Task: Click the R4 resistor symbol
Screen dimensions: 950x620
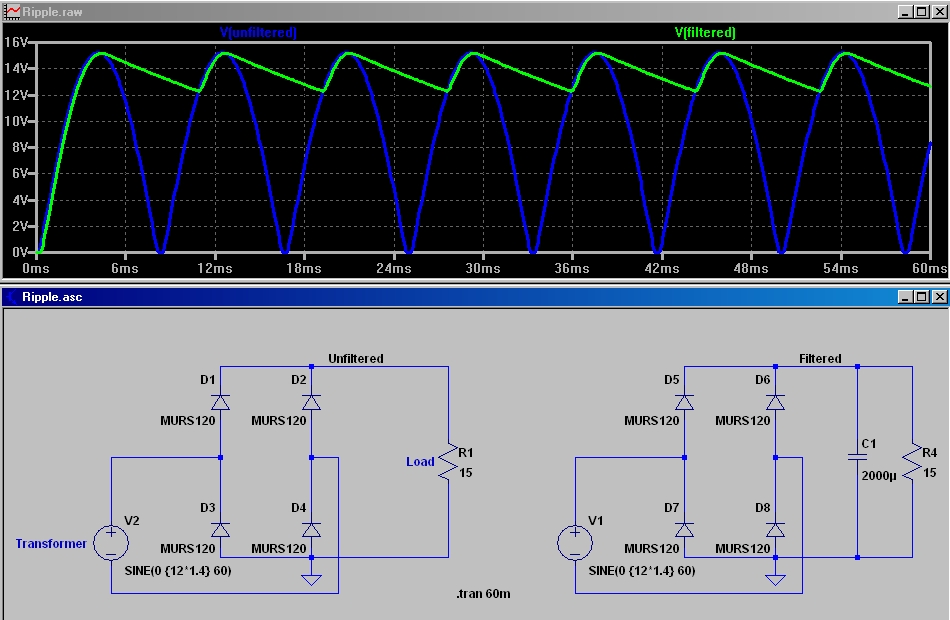Action: pos(912,462)
